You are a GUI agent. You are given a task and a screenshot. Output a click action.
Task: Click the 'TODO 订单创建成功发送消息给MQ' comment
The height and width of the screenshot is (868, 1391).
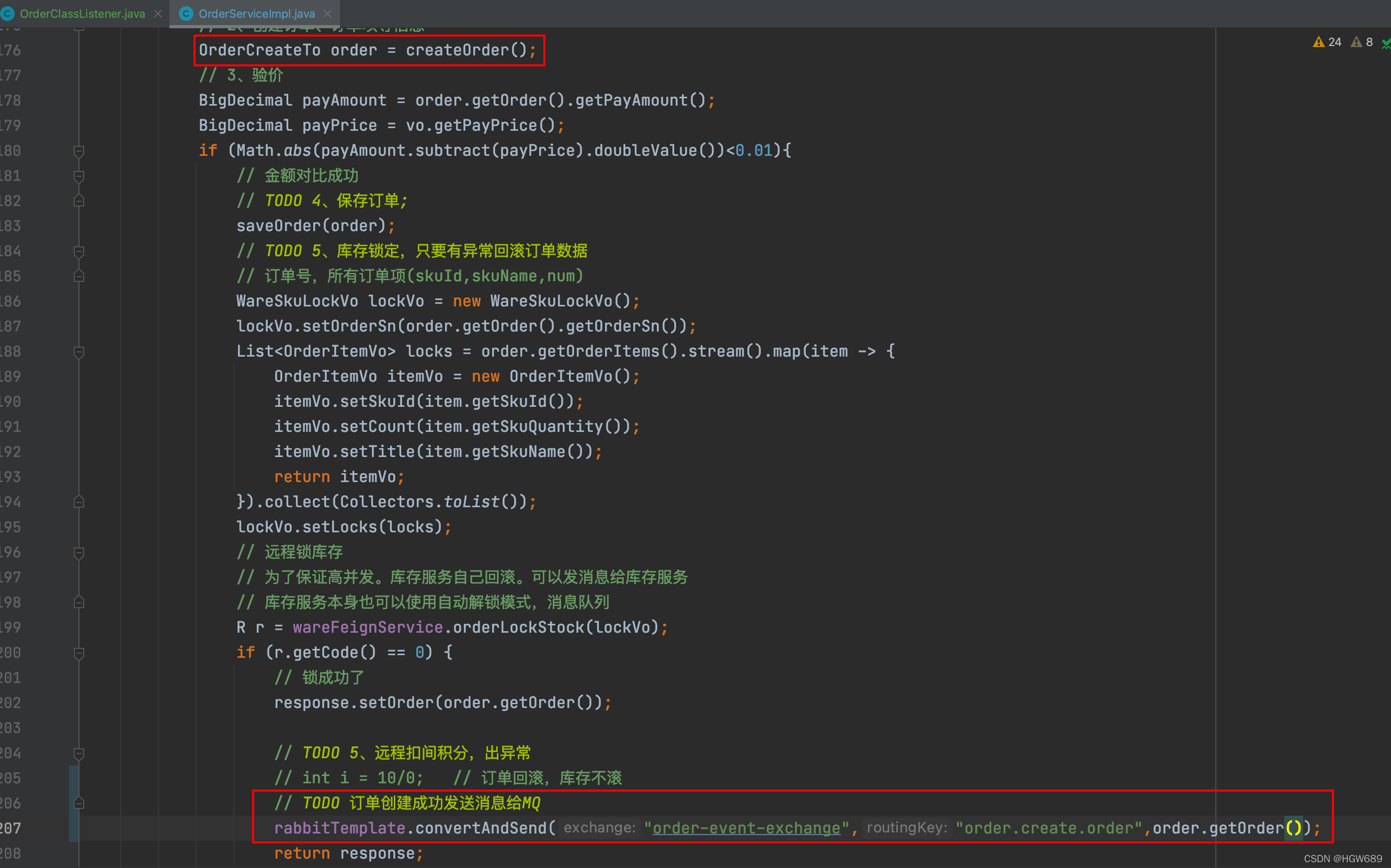click(407, 803)
